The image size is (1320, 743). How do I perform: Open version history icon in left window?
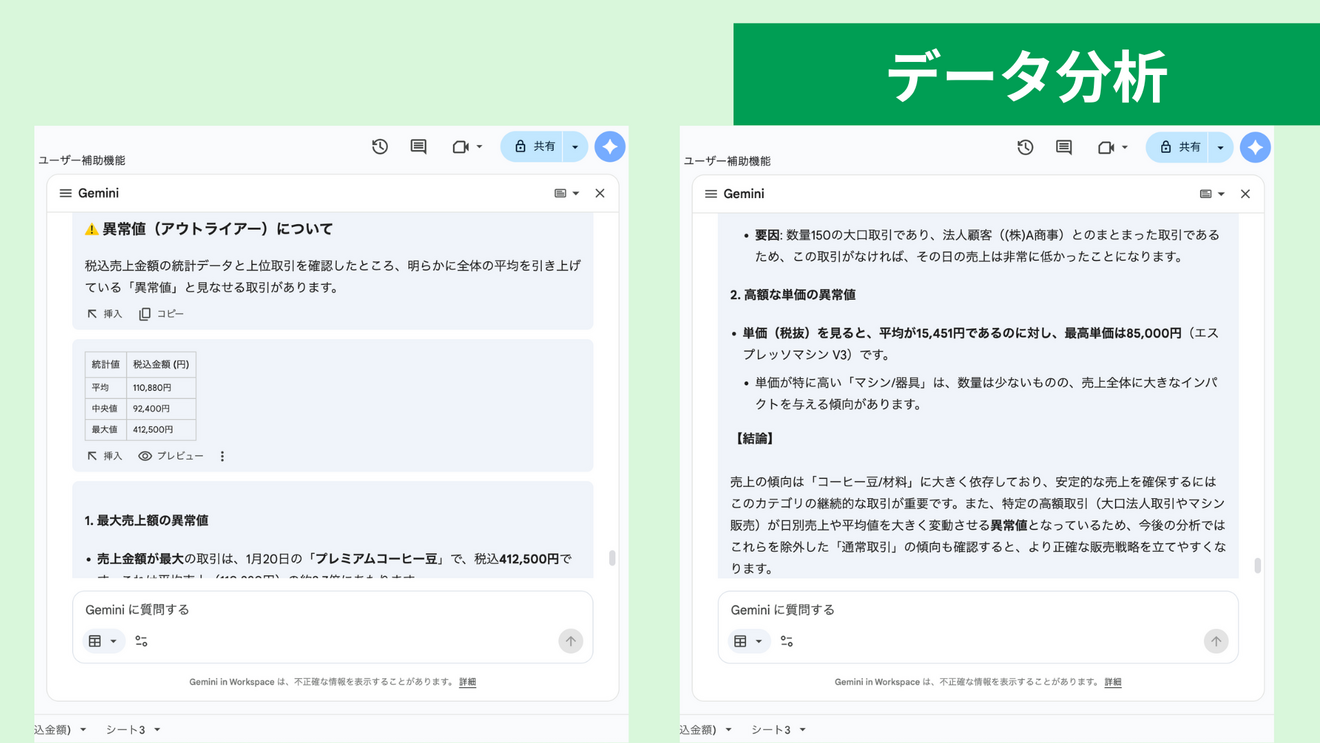pos(380,147)
